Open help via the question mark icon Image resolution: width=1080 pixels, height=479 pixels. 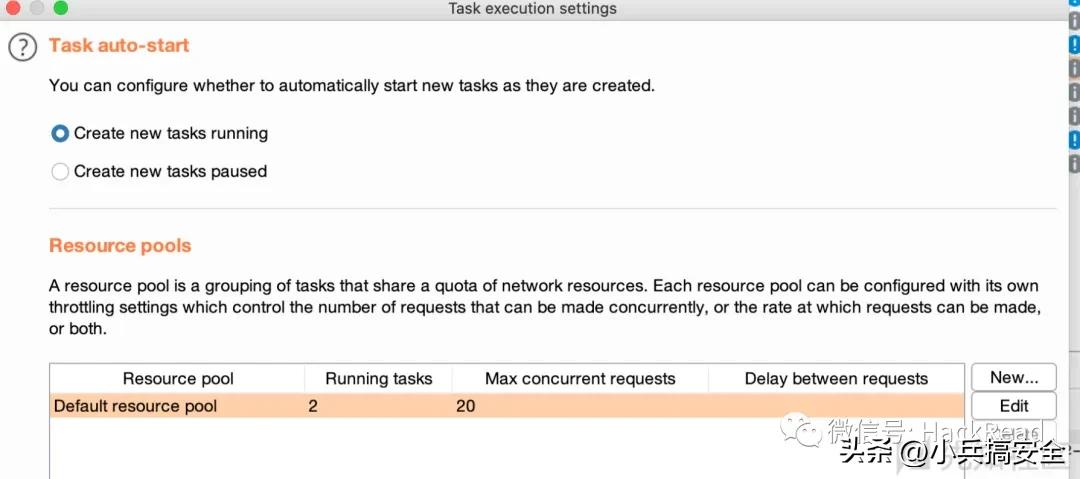pos(22,48)
